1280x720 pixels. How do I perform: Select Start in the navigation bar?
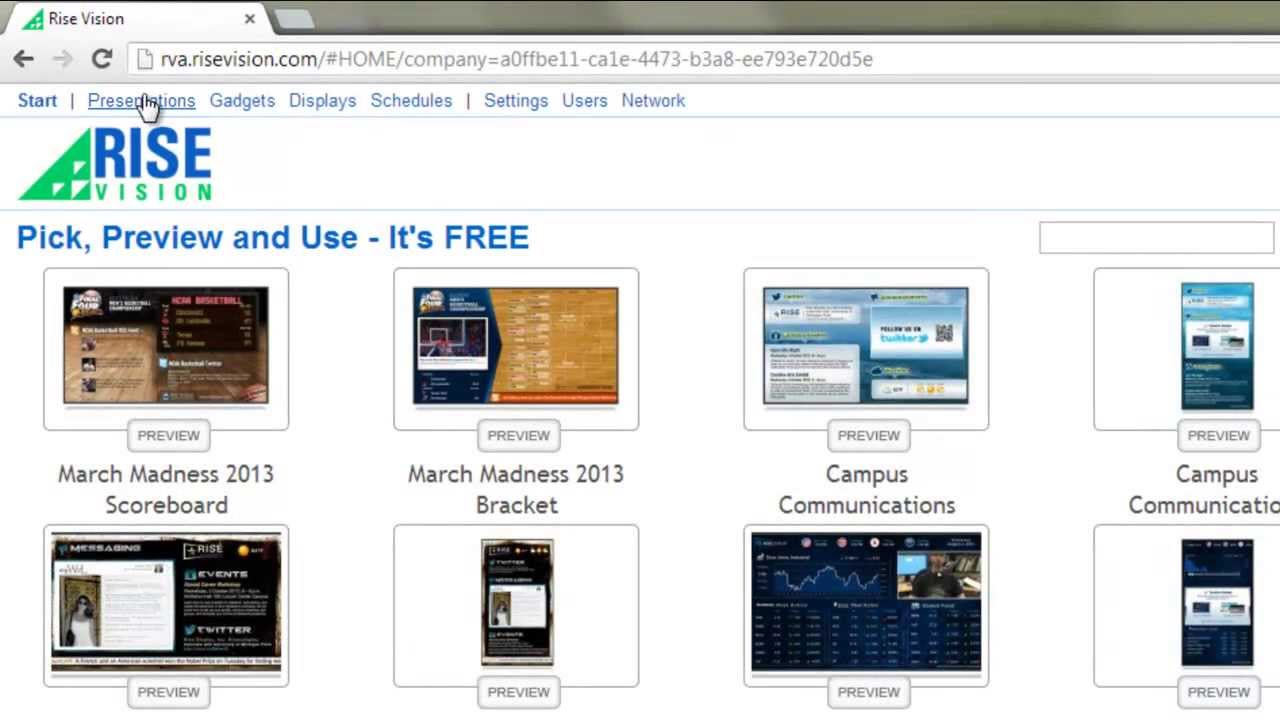click(37, 100)
